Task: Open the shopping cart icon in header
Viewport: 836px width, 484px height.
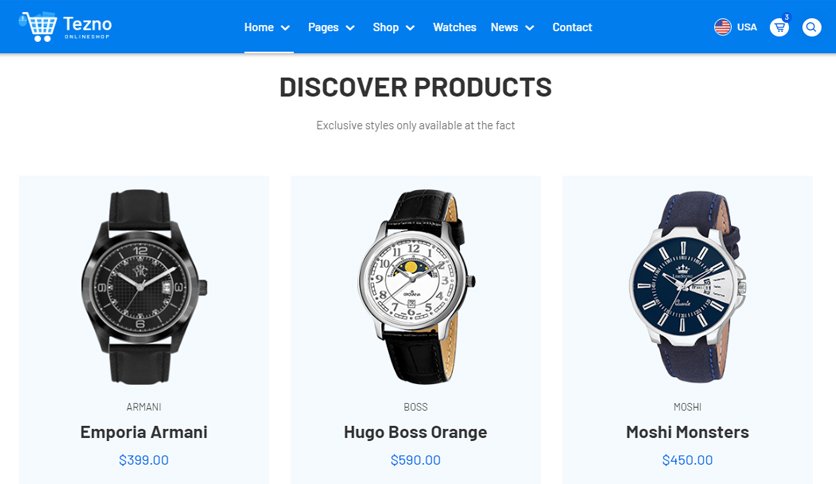Action: (x=779, y=27)
